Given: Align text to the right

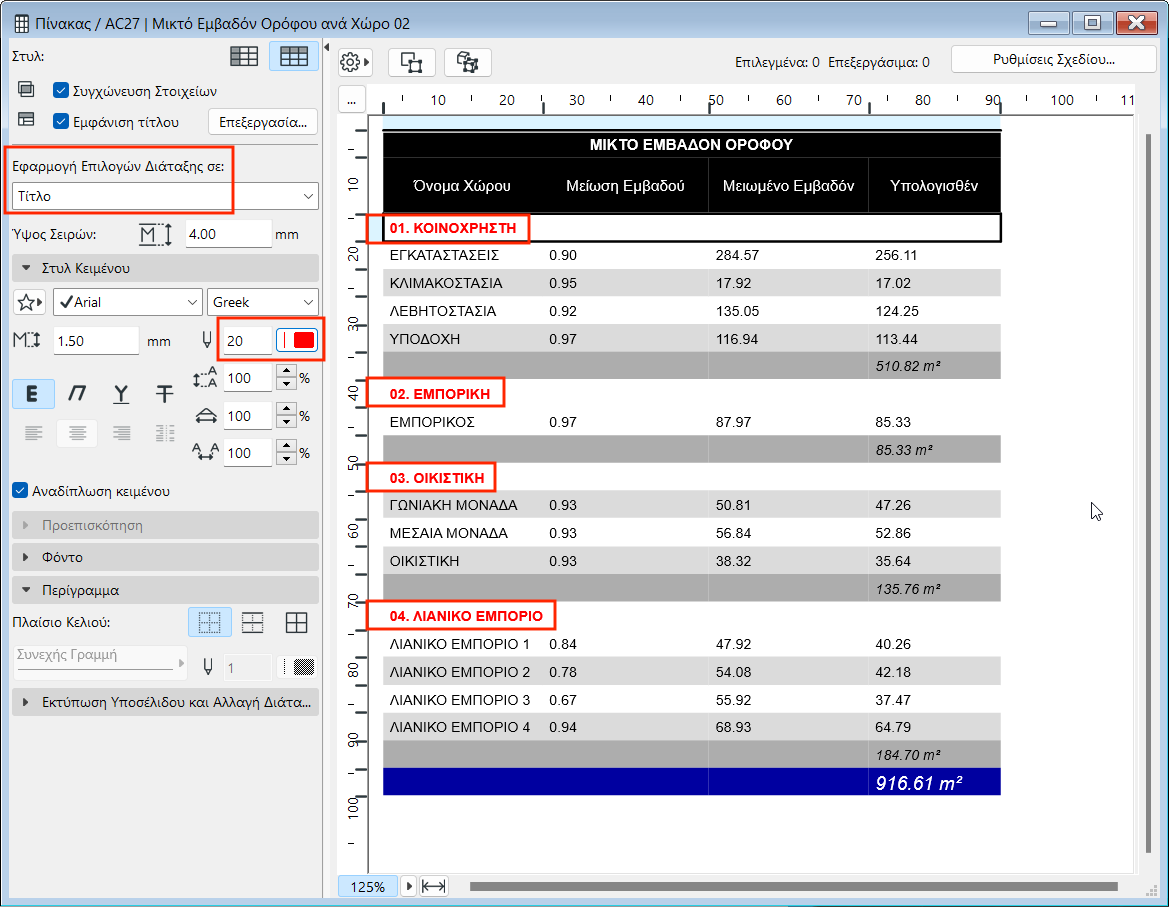Looking at the screenshot, I should tap(122, 433).
